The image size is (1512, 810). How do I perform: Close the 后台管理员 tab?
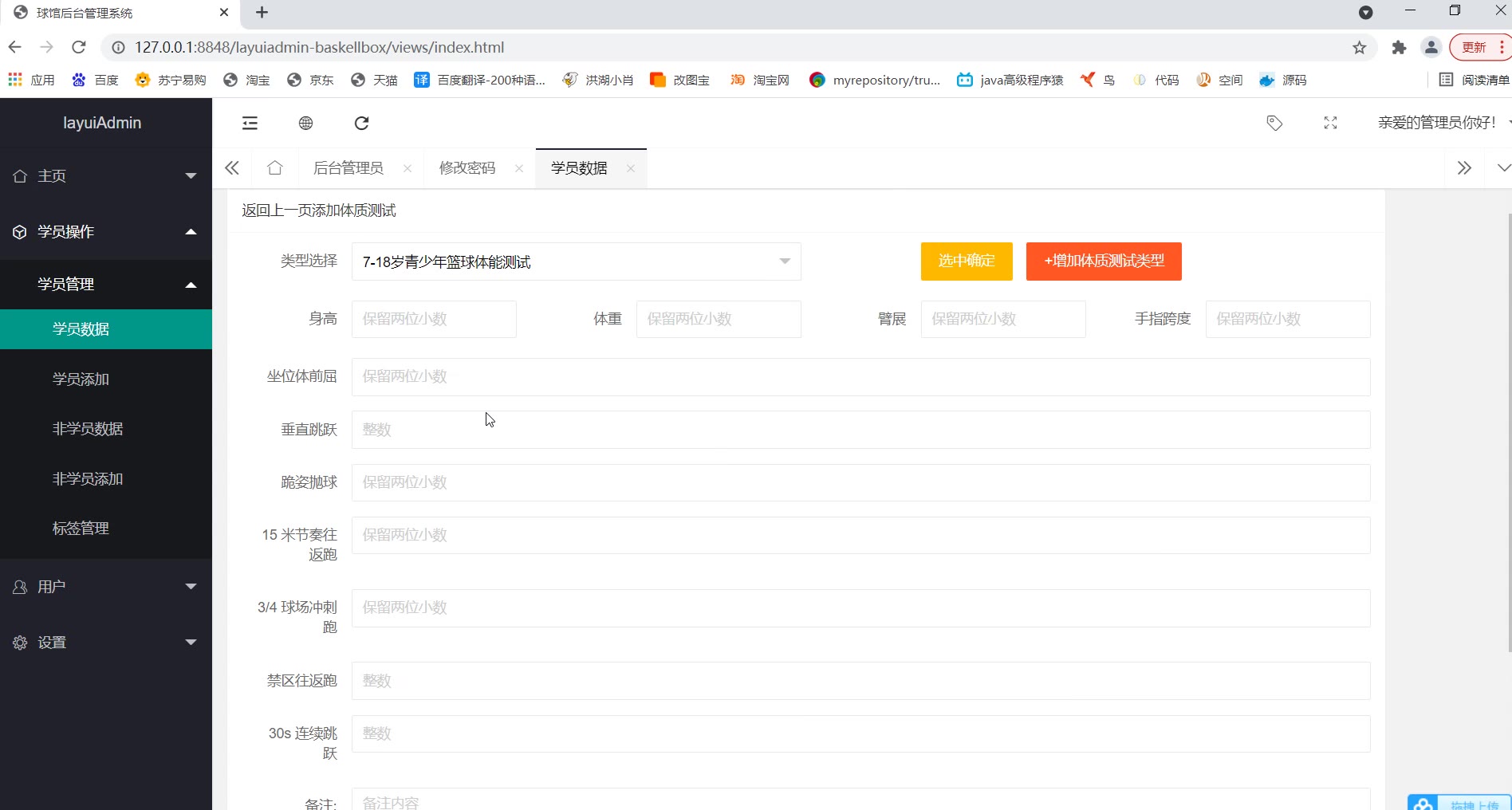408,168
